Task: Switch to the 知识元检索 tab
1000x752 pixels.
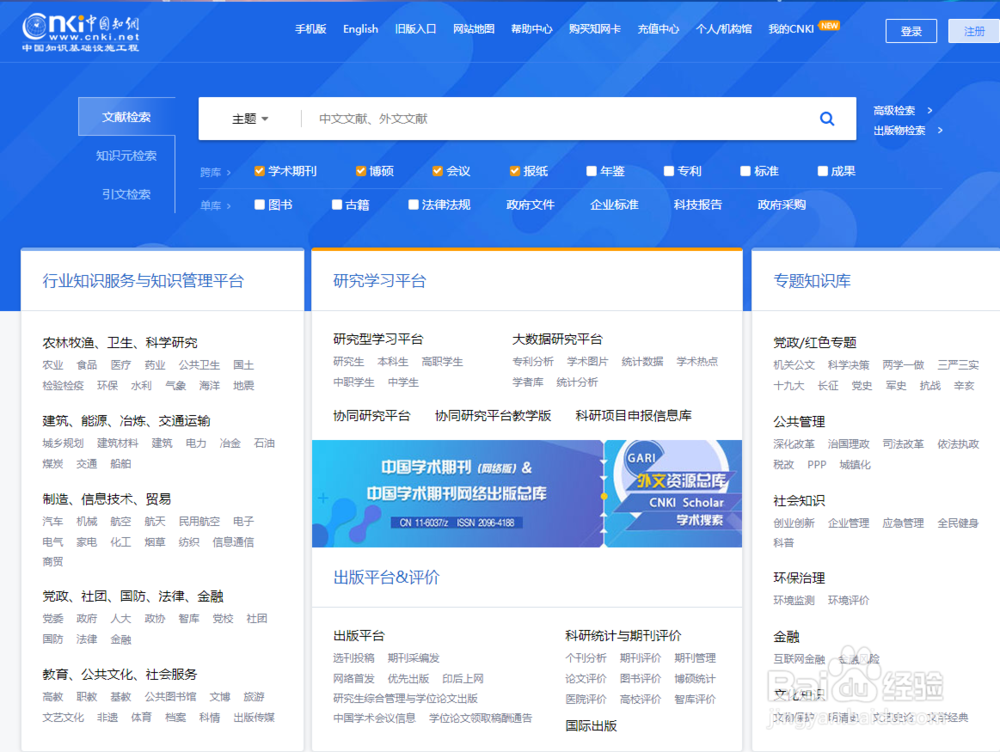Action: (x=127, y=155)
